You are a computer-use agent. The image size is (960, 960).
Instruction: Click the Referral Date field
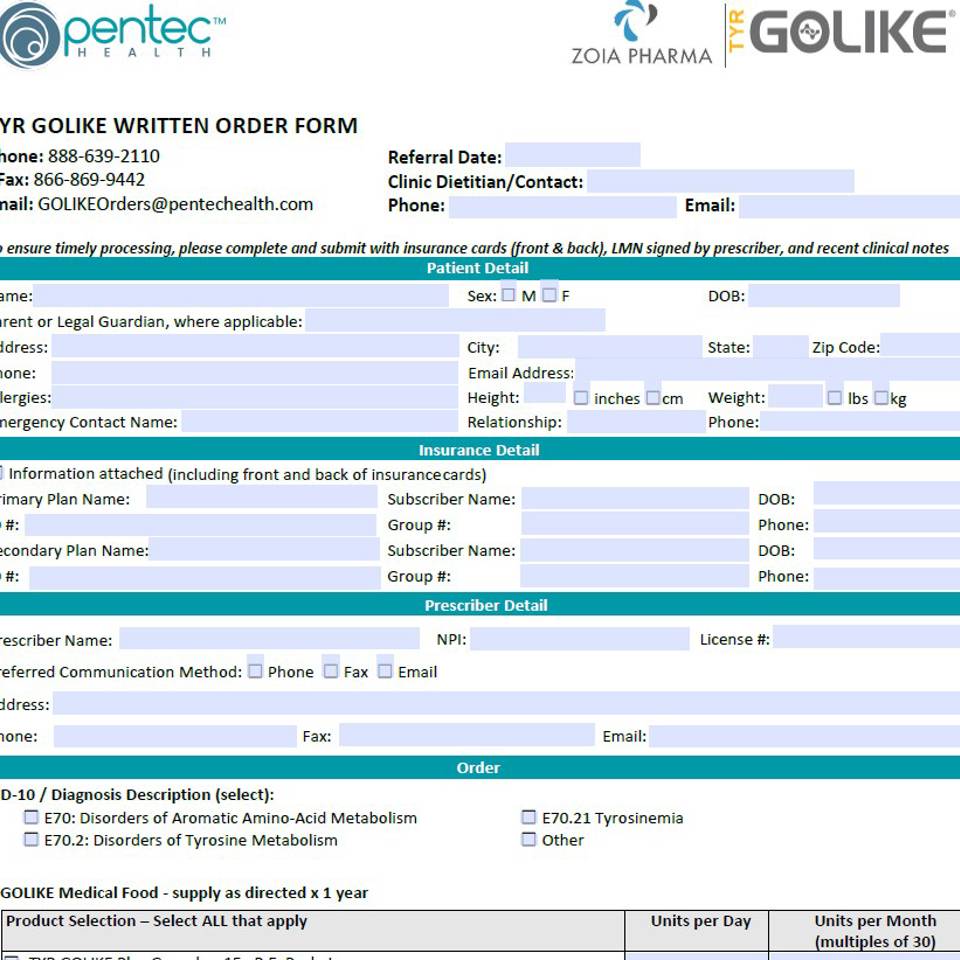click(x=572, y=156)
